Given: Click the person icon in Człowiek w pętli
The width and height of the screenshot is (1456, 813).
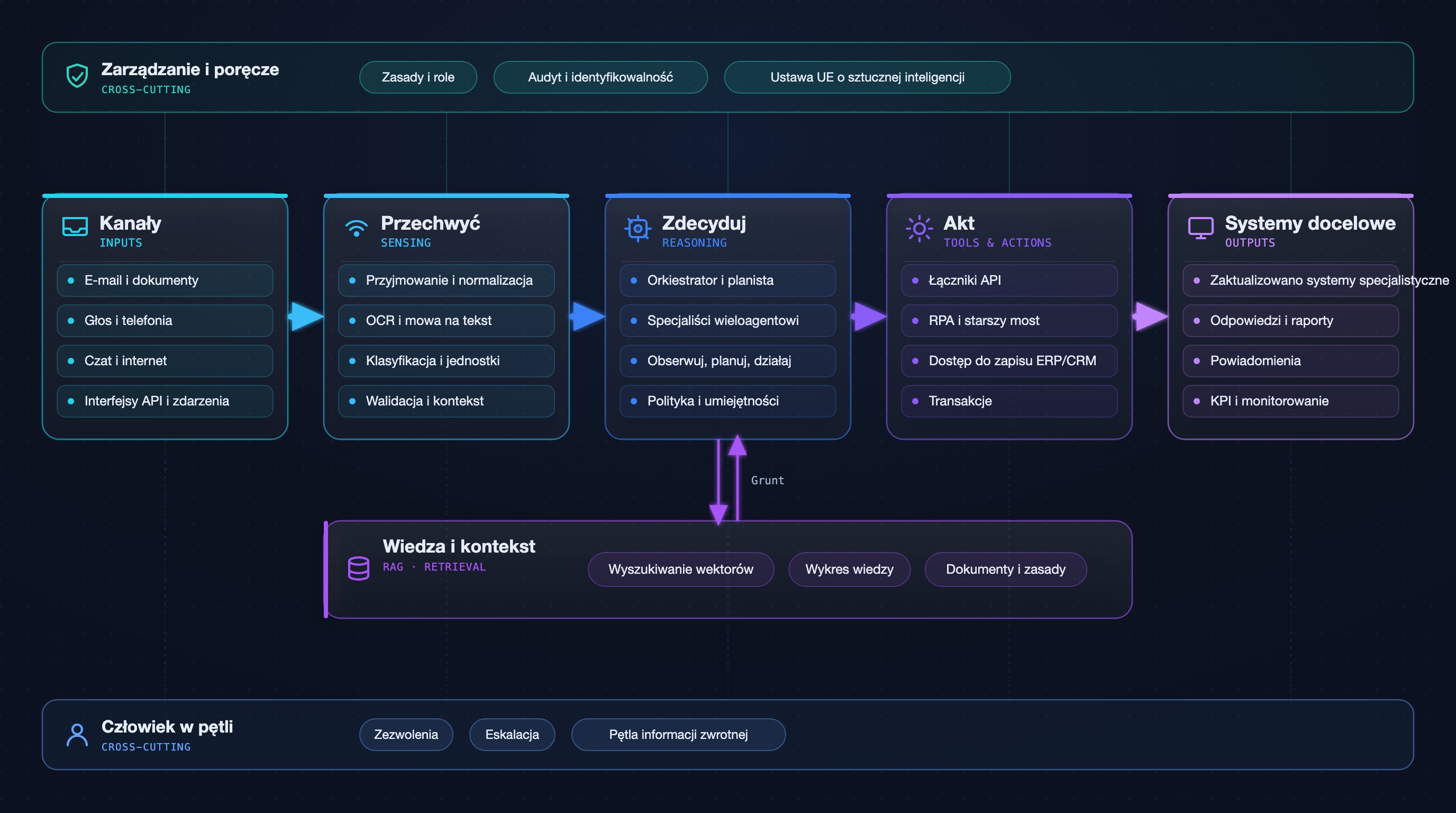Looking at the screenshot, I should (x=77, y=735).
